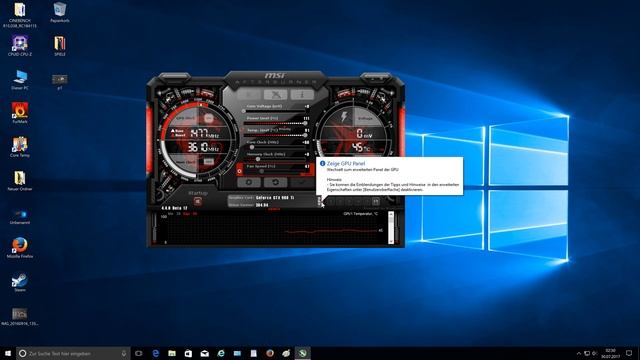This screenshot has height=360, width=640.
Task: Click the GPU1 Temperatur graph label
Action: point(360,213)
